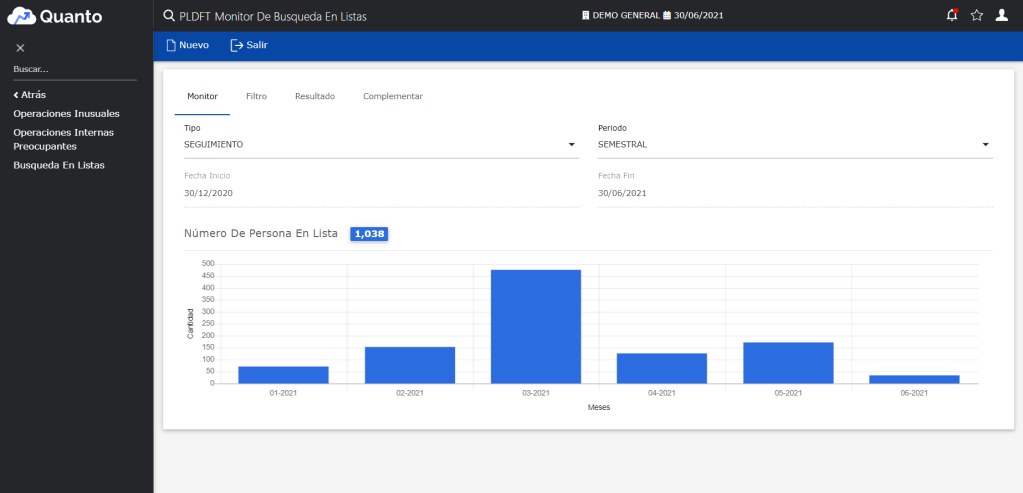Click the search magnifier icon in header
This screenshot has height=493, width=1023.
[x=169, y=15]
